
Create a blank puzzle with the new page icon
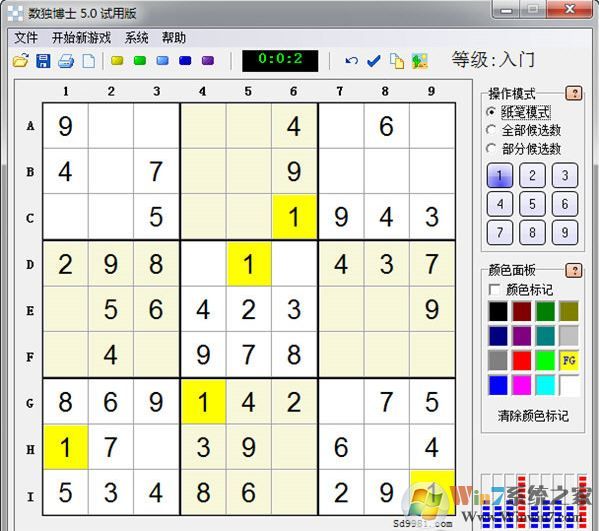(89, 60)
